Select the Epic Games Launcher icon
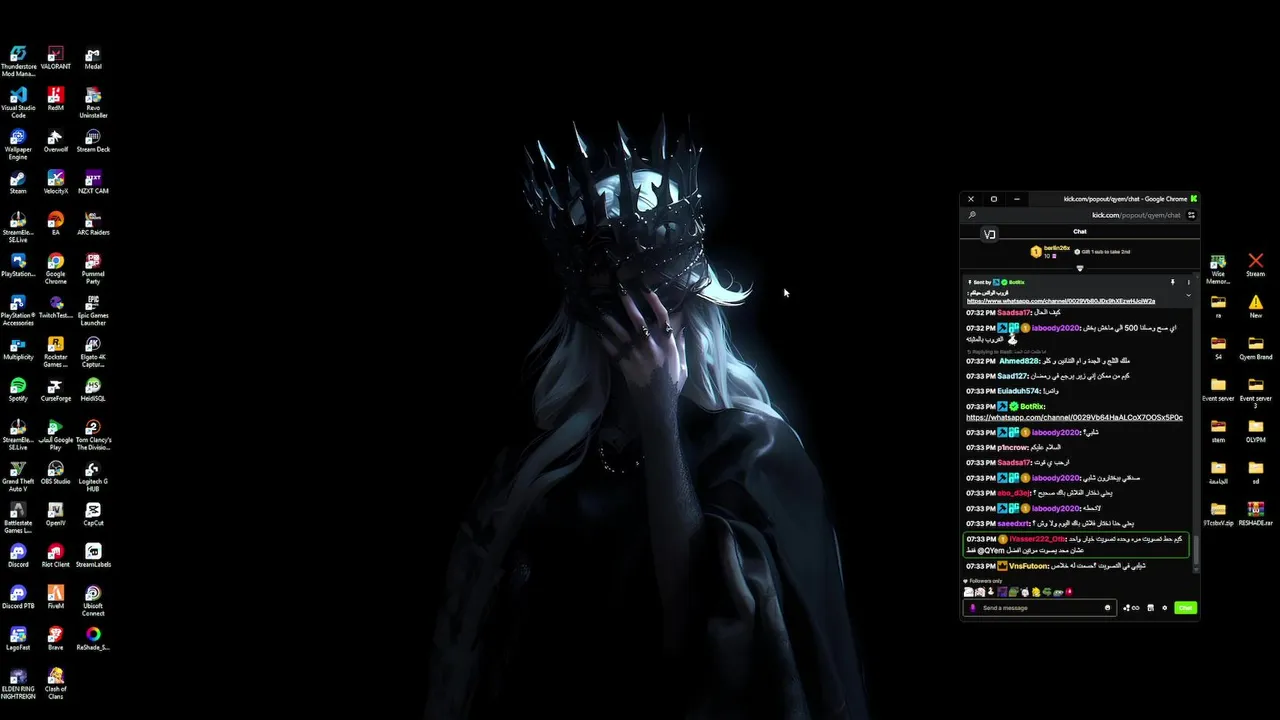The image size is (1280, 720). 93,309
